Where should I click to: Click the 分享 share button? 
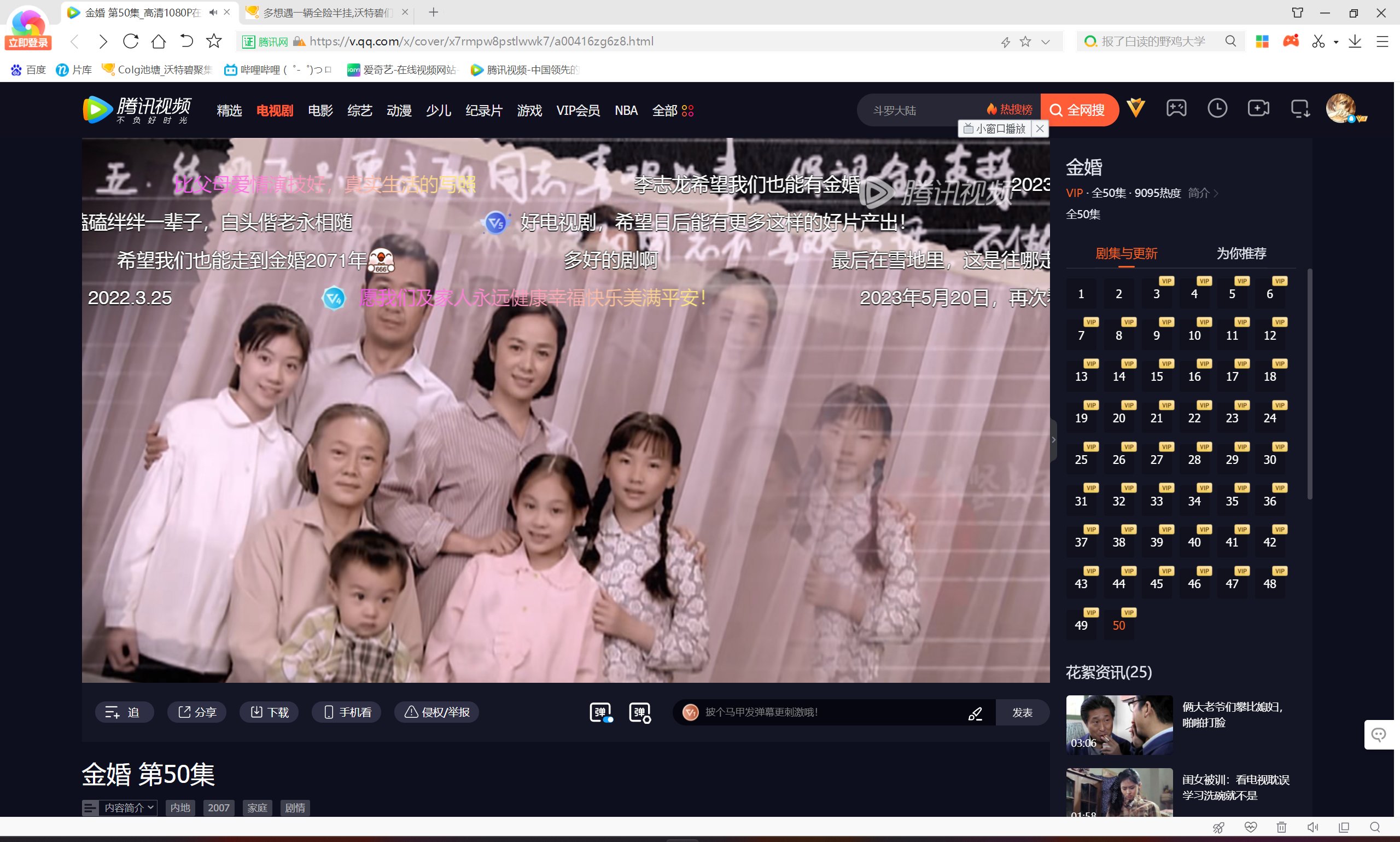click(x=197, y=712)
